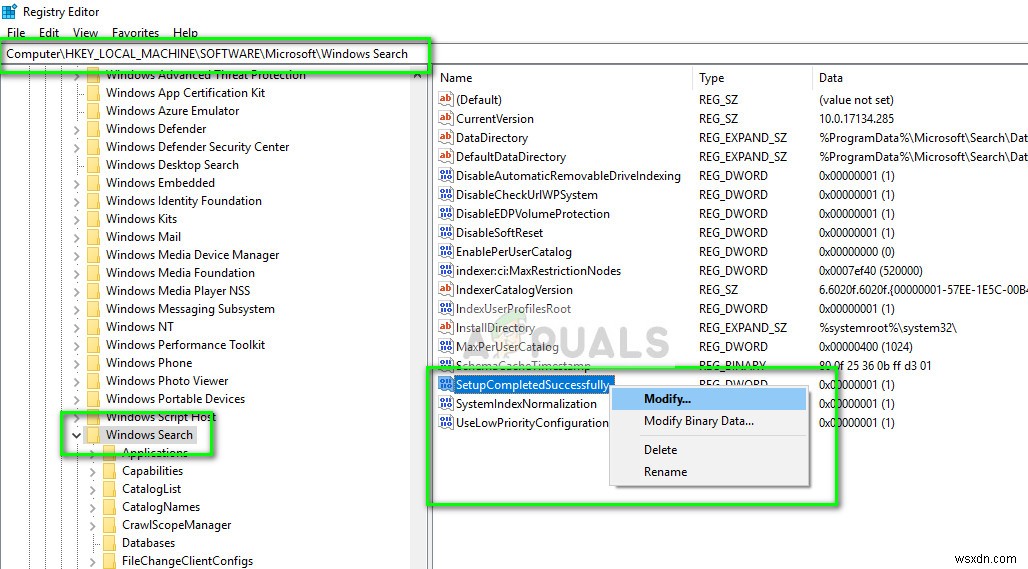The height and width of the screenshot is (569, 1028).
Task: Click the SetupCompletedSuccessfully DWORD icon
Action: (446, 384)
